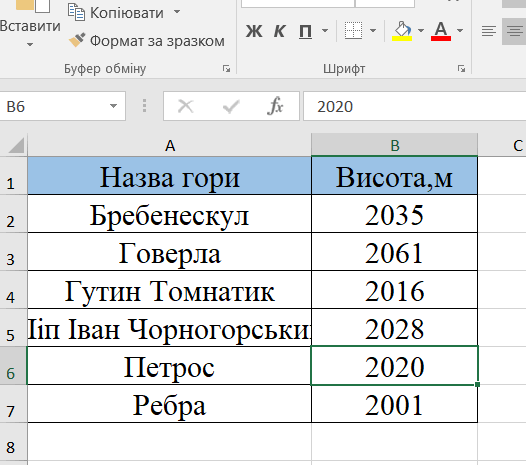Open the underline style dropdown arrow

click(x=325, y=31)
